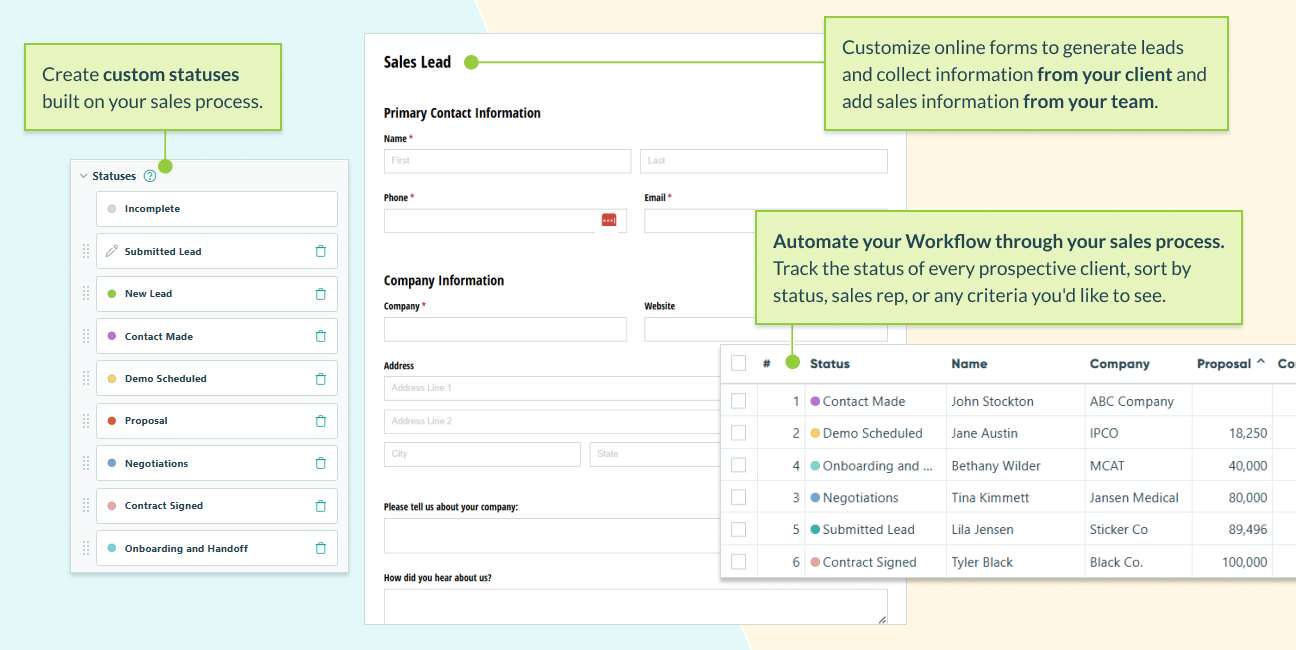Click the red icon inside the Phone field
Image resolution: width=1296 pixels, height=650 pixels.
610,221
